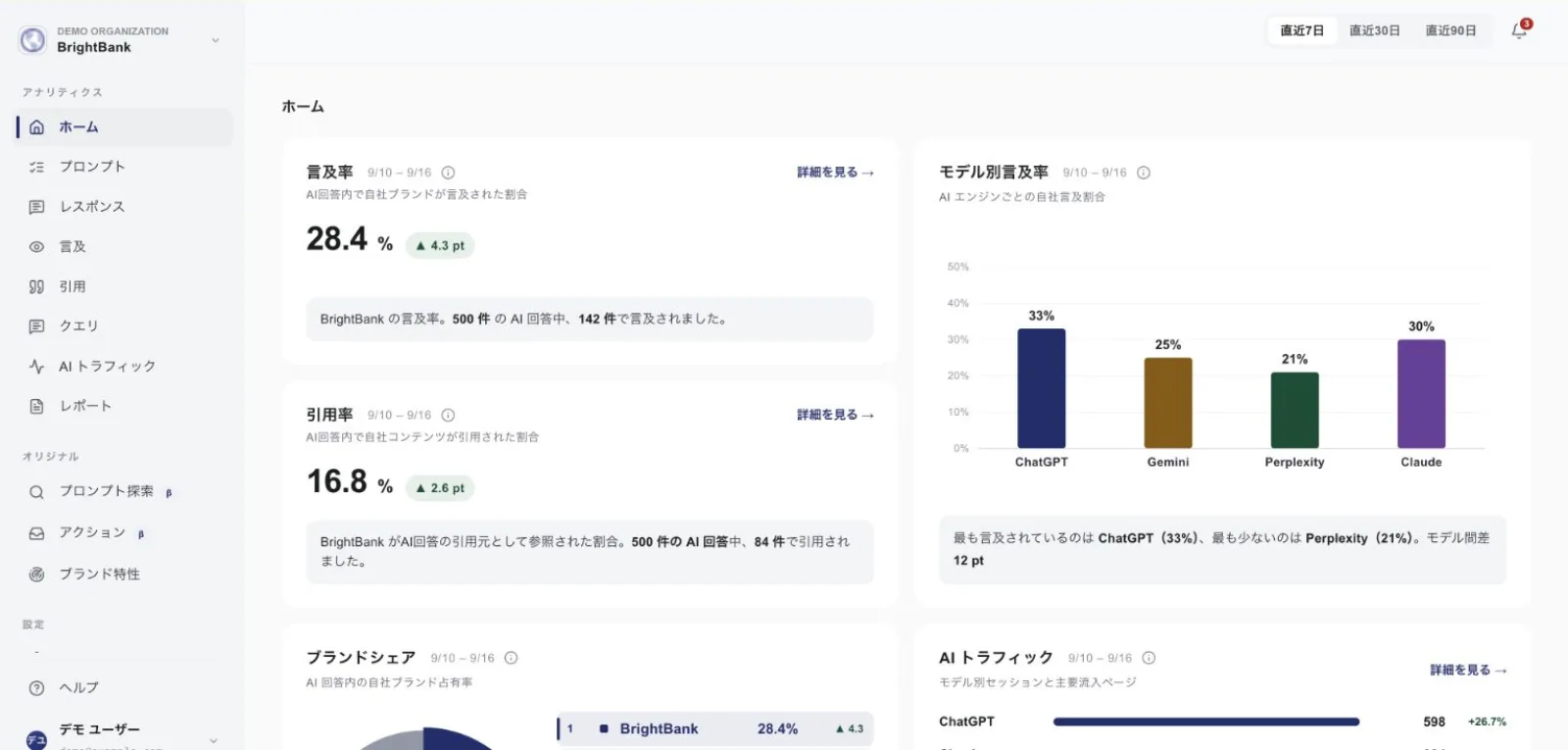This screenshot has width=1568, height=750.
Task: Click the 598 sessions count
Action: click(x=1434, y=722)
